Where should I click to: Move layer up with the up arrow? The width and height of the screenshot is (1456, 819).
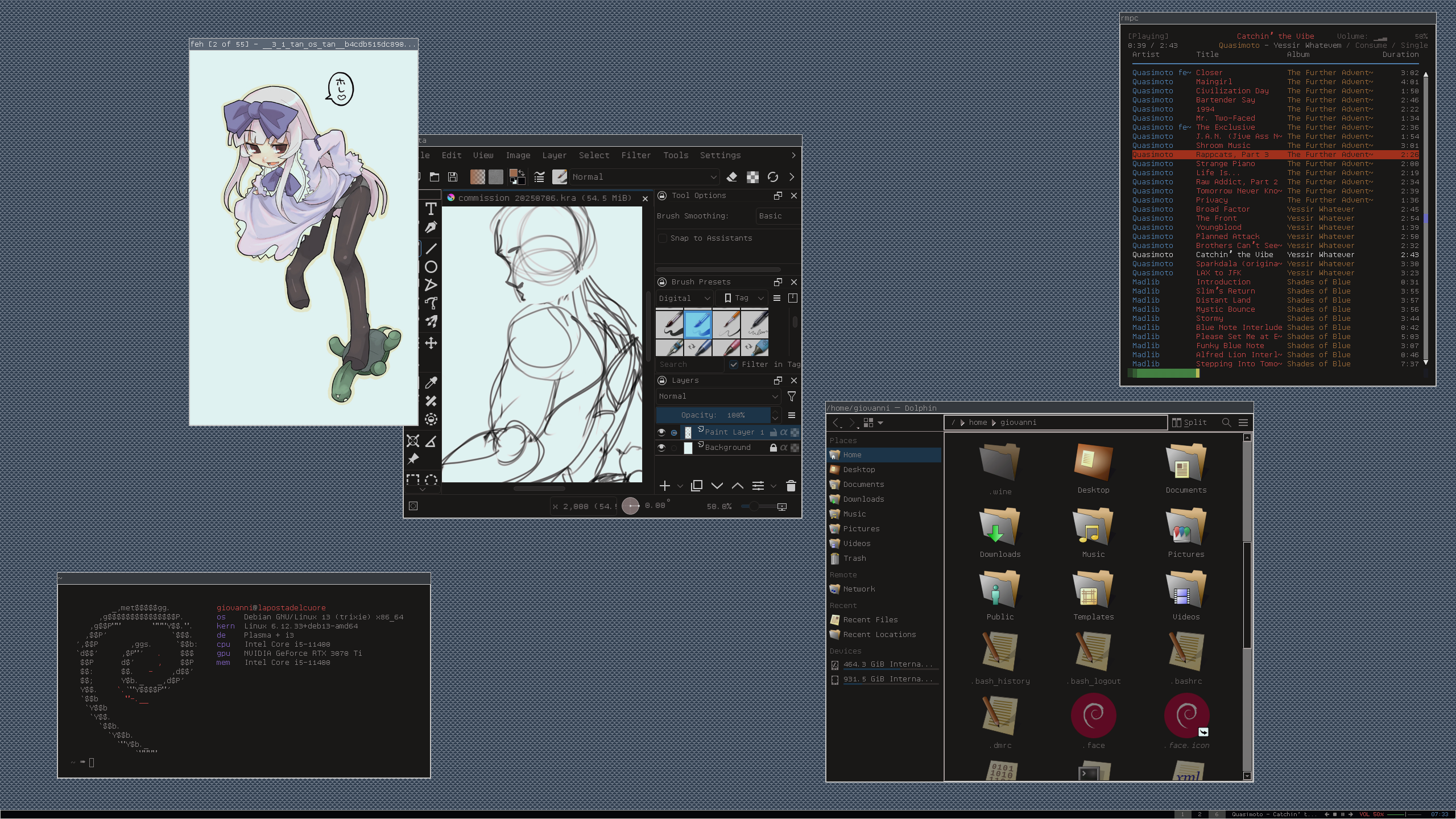coord(738,486)
